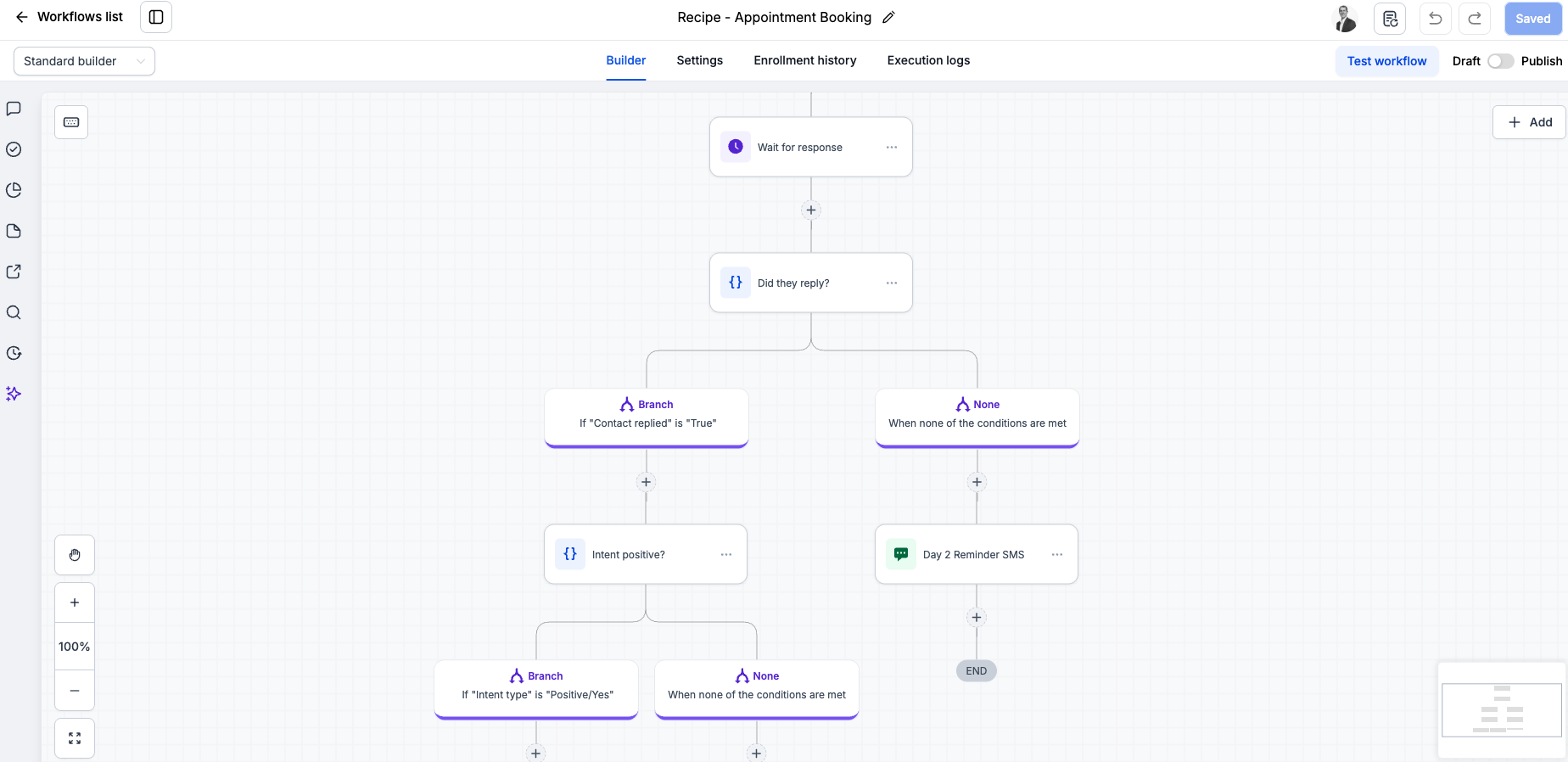
Task: Open search sidebar icon
Action: [14, 312]
